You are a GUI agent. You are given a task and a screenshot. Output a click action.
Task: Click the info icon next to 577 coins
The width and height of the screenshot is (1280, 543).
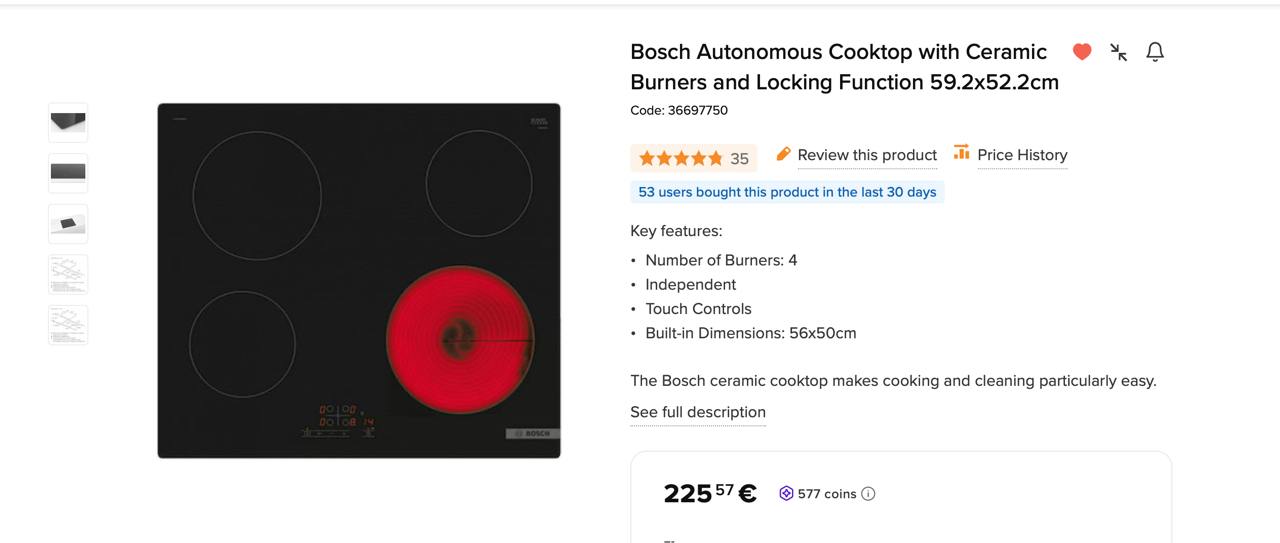click(868, 493)
